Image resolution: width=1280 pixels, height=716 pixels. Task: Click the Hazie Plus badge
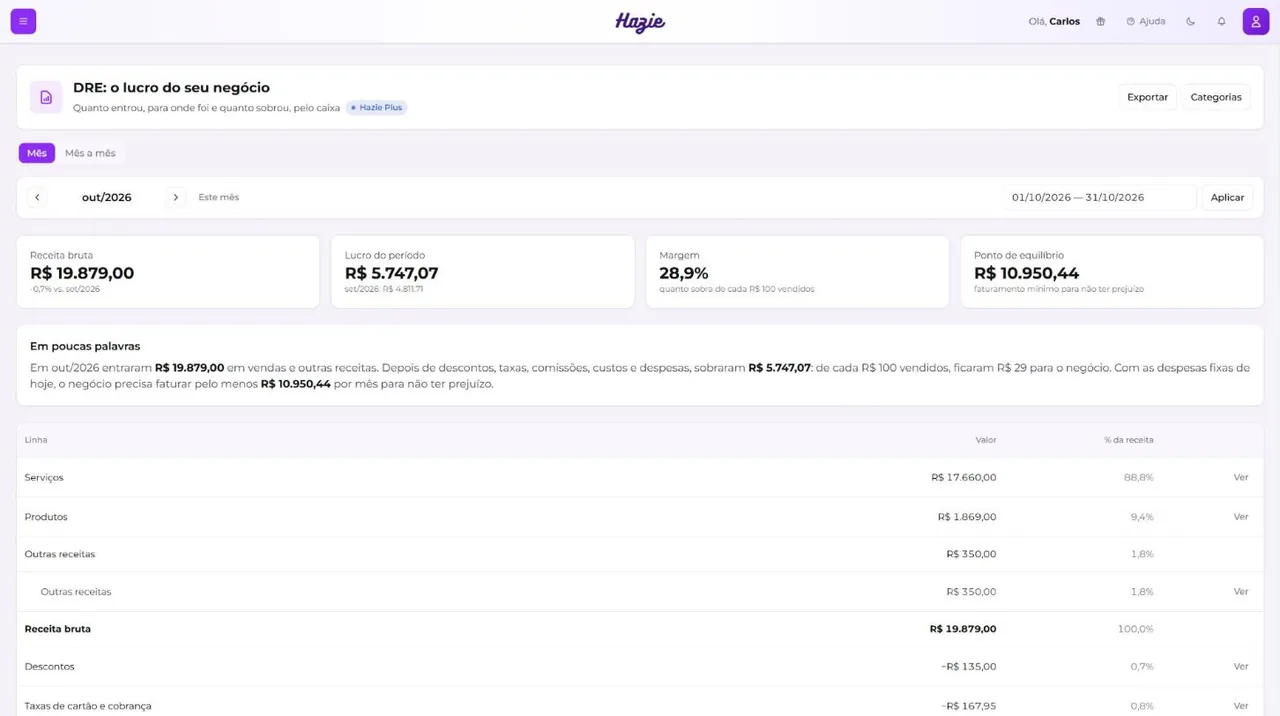click(377, 107)
